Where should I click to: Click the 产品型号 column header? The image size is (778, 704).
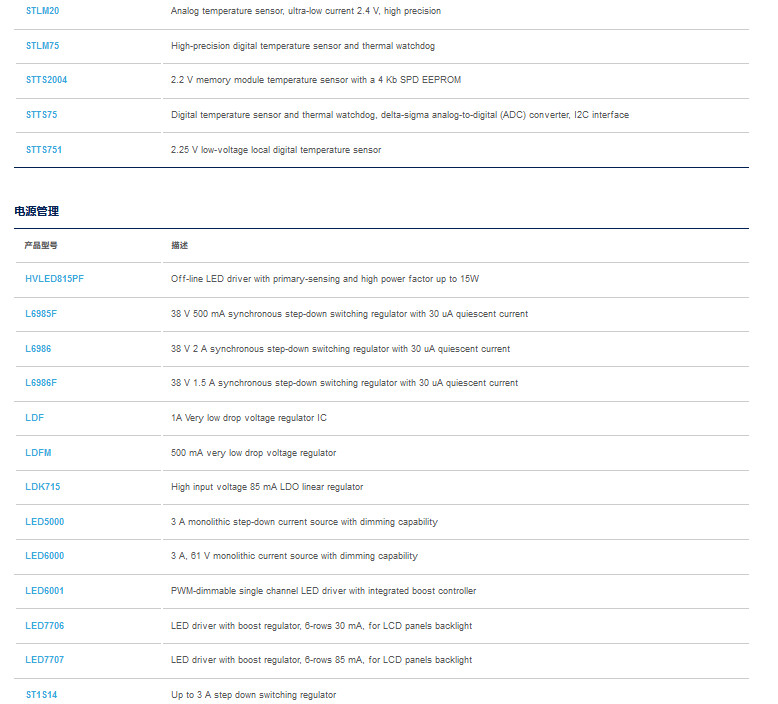(x=41, y=245)
